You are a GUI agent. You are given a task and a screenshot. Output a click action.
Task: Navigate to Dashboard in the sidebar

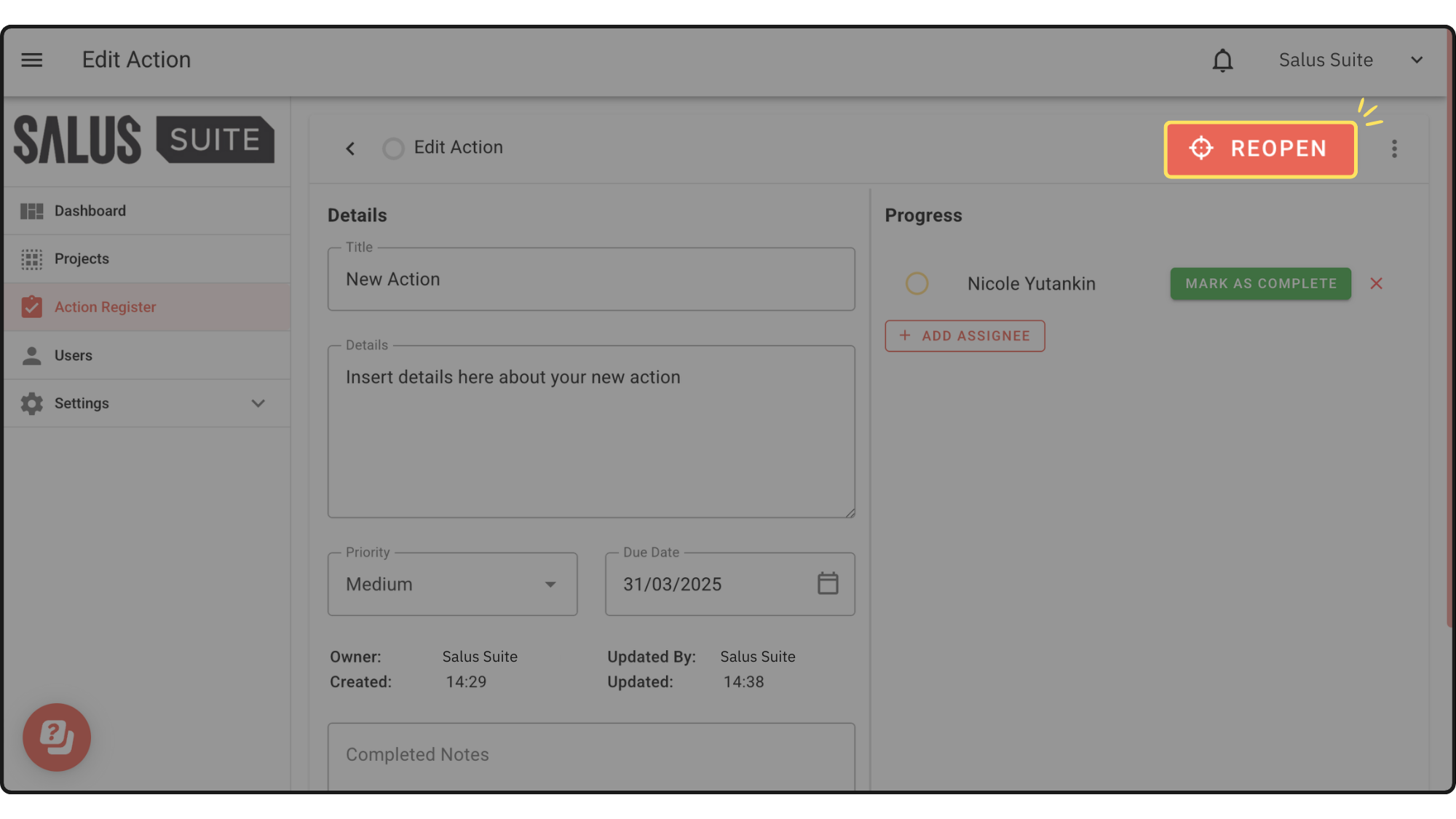point(90,211)
